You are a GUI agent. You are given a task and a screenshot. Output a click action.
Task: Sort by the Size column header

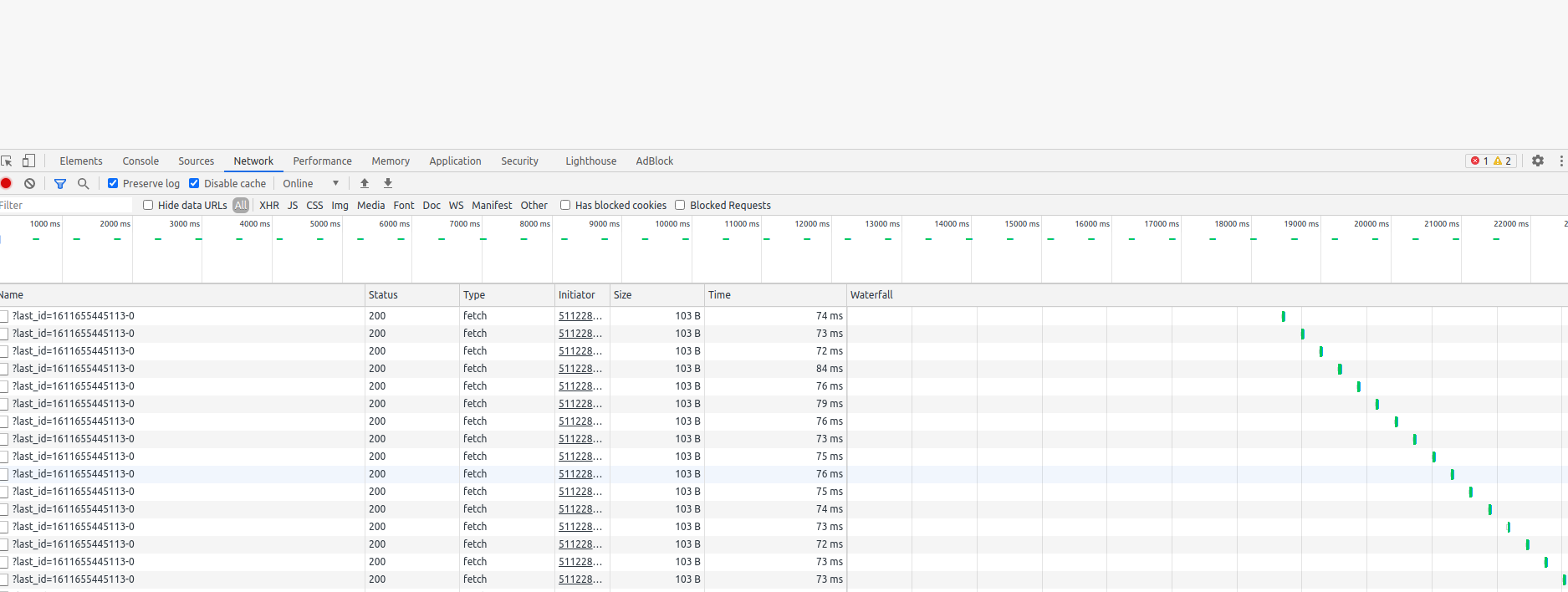click(x=657, y=295)
